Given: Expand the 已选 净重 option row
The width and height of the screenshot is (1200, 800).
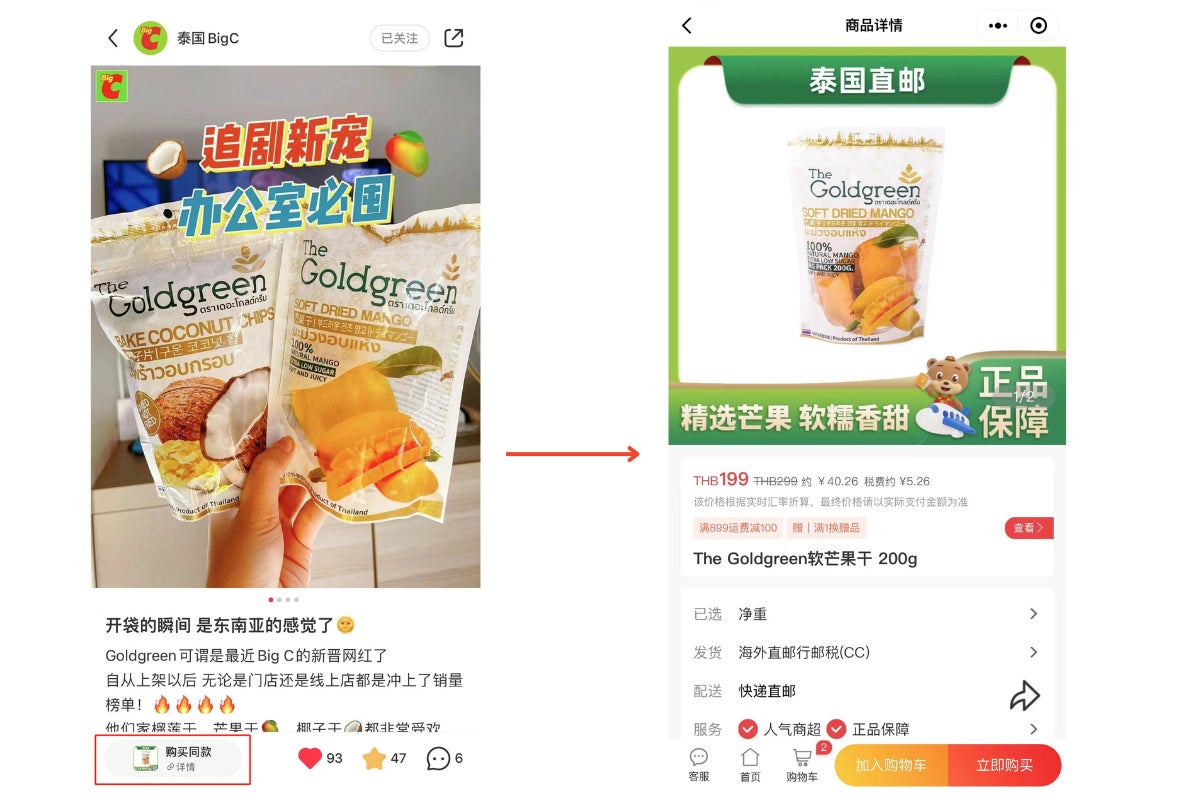Looking at the screenshot, I should coord(866,614).
